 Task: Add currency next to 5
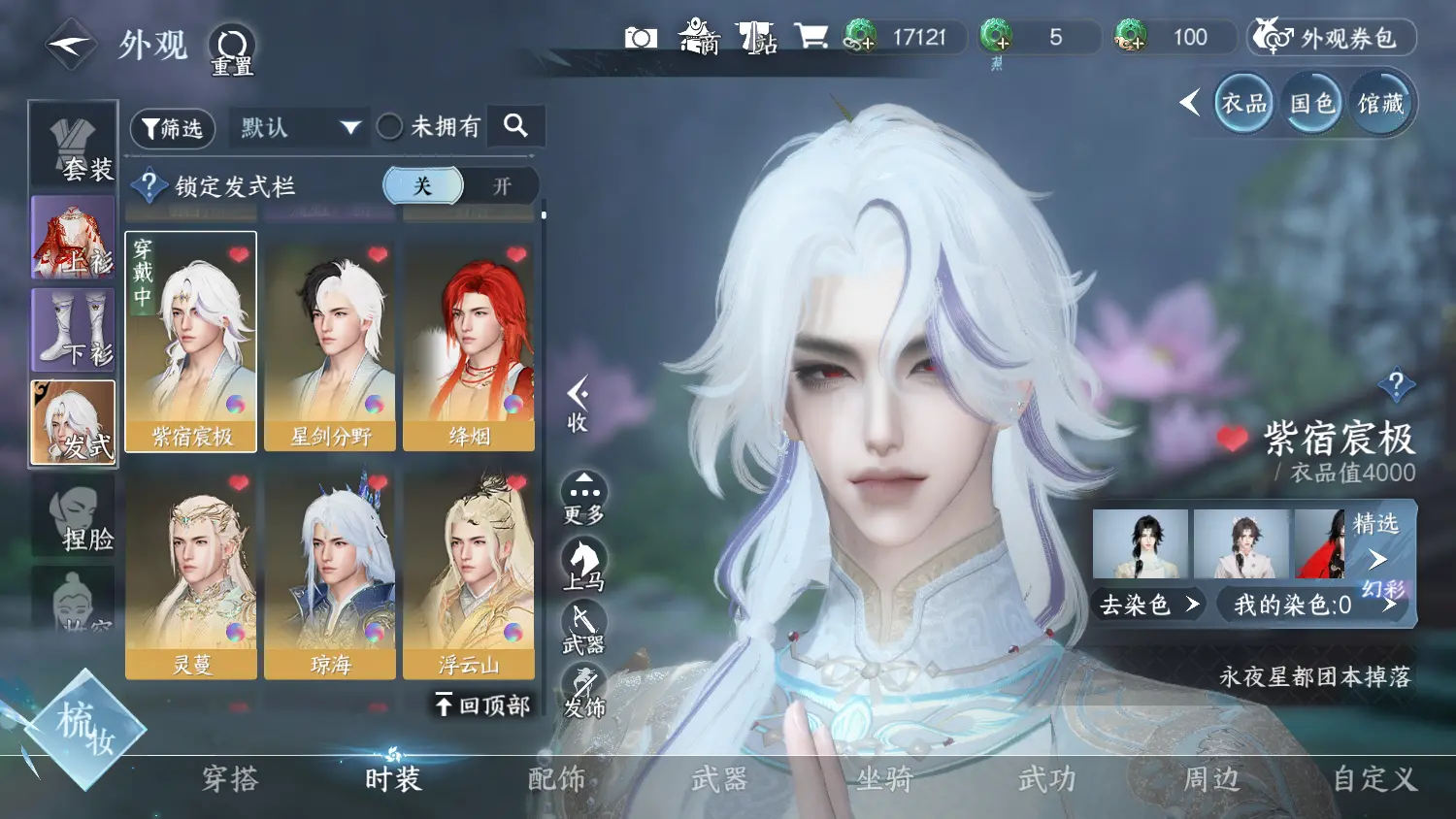[996, 37]
